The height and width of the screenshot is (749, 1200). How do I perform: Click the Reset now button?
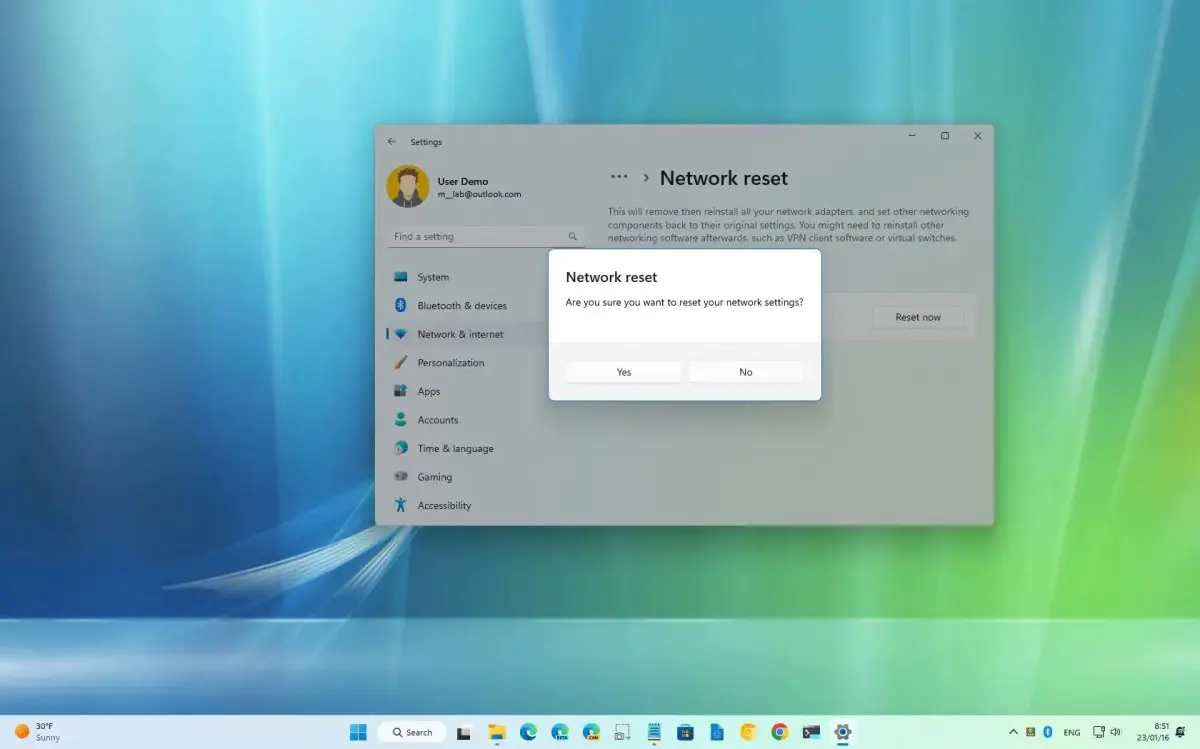click(x=917, y=316)
